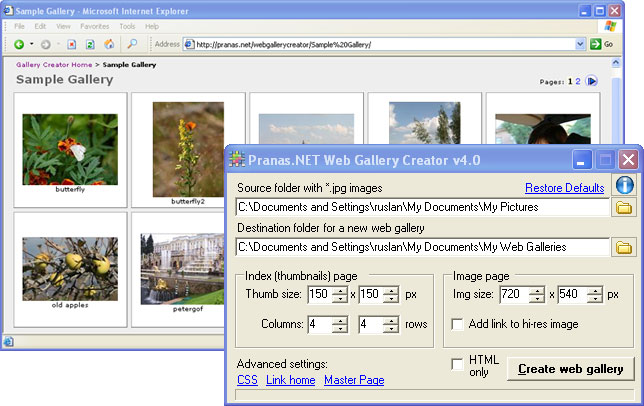The height and width of the screenshot is (406, 644).
Task: Browse for the destination folder with folder icon
Action: [x=624, y=247]
